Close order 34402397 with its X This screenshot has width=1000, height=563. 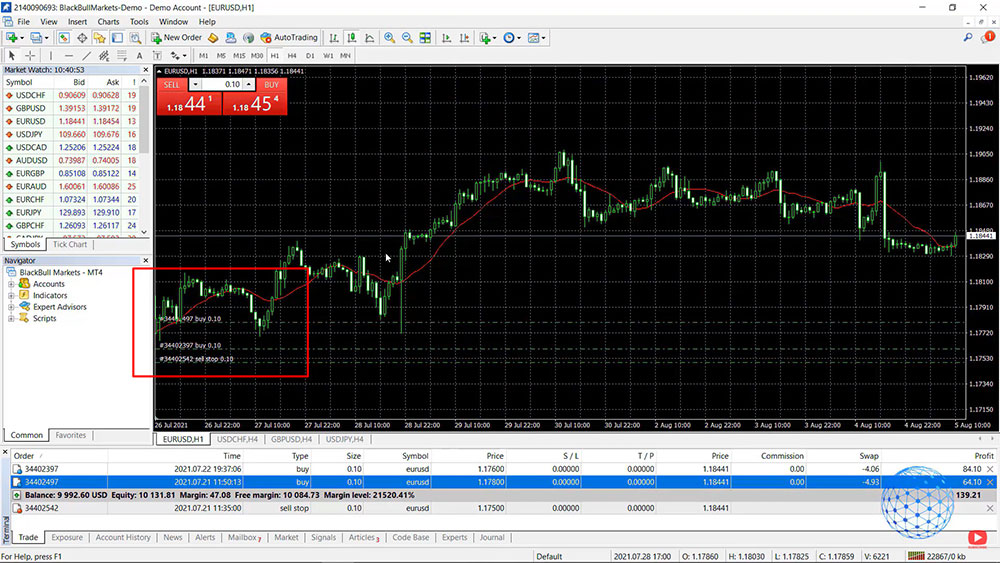tap(990, 469)
